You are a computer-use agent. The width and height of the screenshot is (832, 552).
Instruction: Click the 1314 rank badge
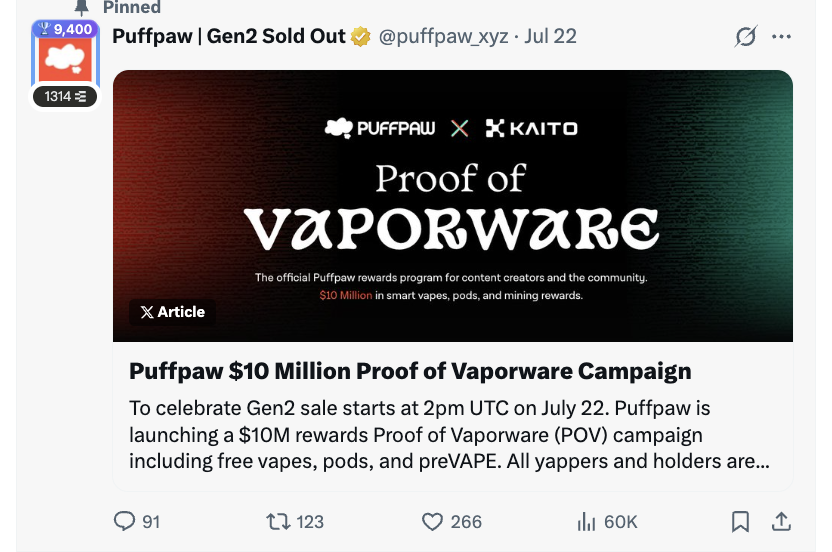coord(65,97)
